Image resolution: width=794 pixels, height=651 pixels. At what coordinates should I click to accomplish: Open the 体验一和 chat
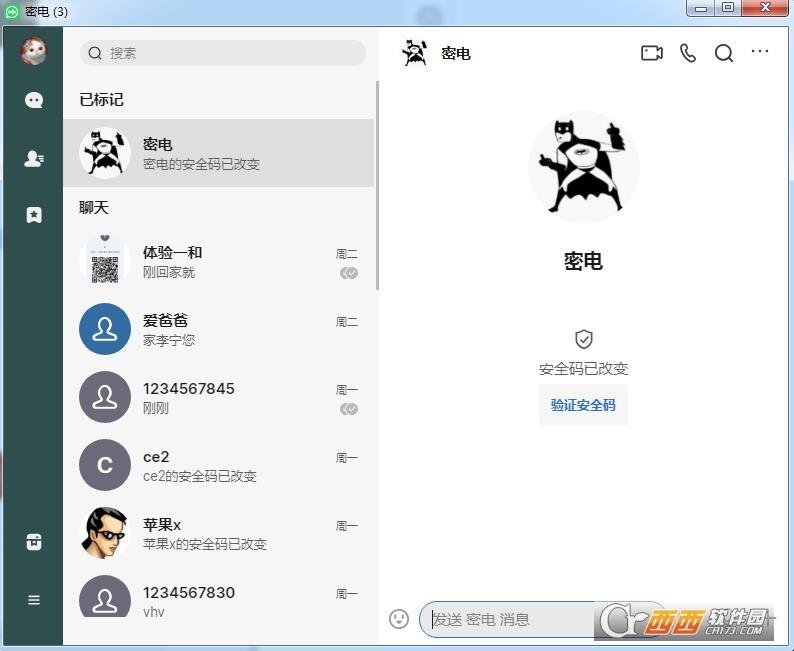point(220,262)
